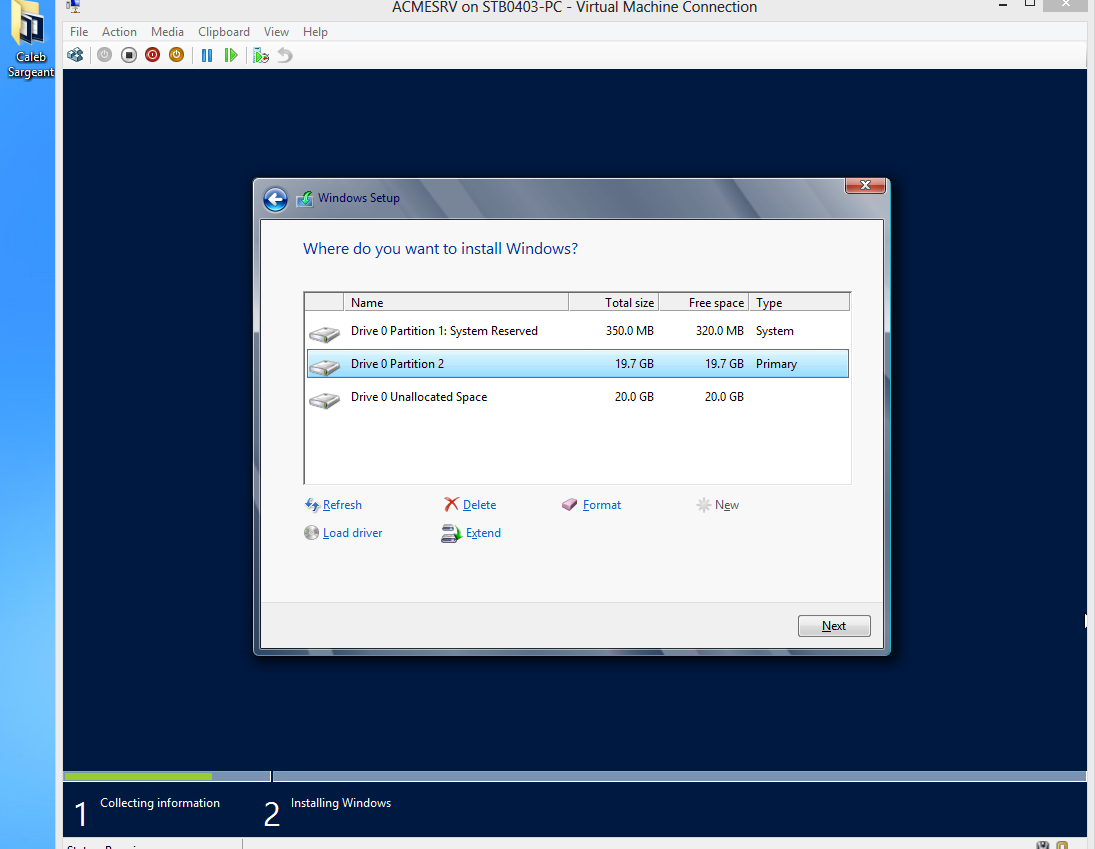Open the Clipboard menu
The image size is (1095, 849).
(x=223, y=32)
